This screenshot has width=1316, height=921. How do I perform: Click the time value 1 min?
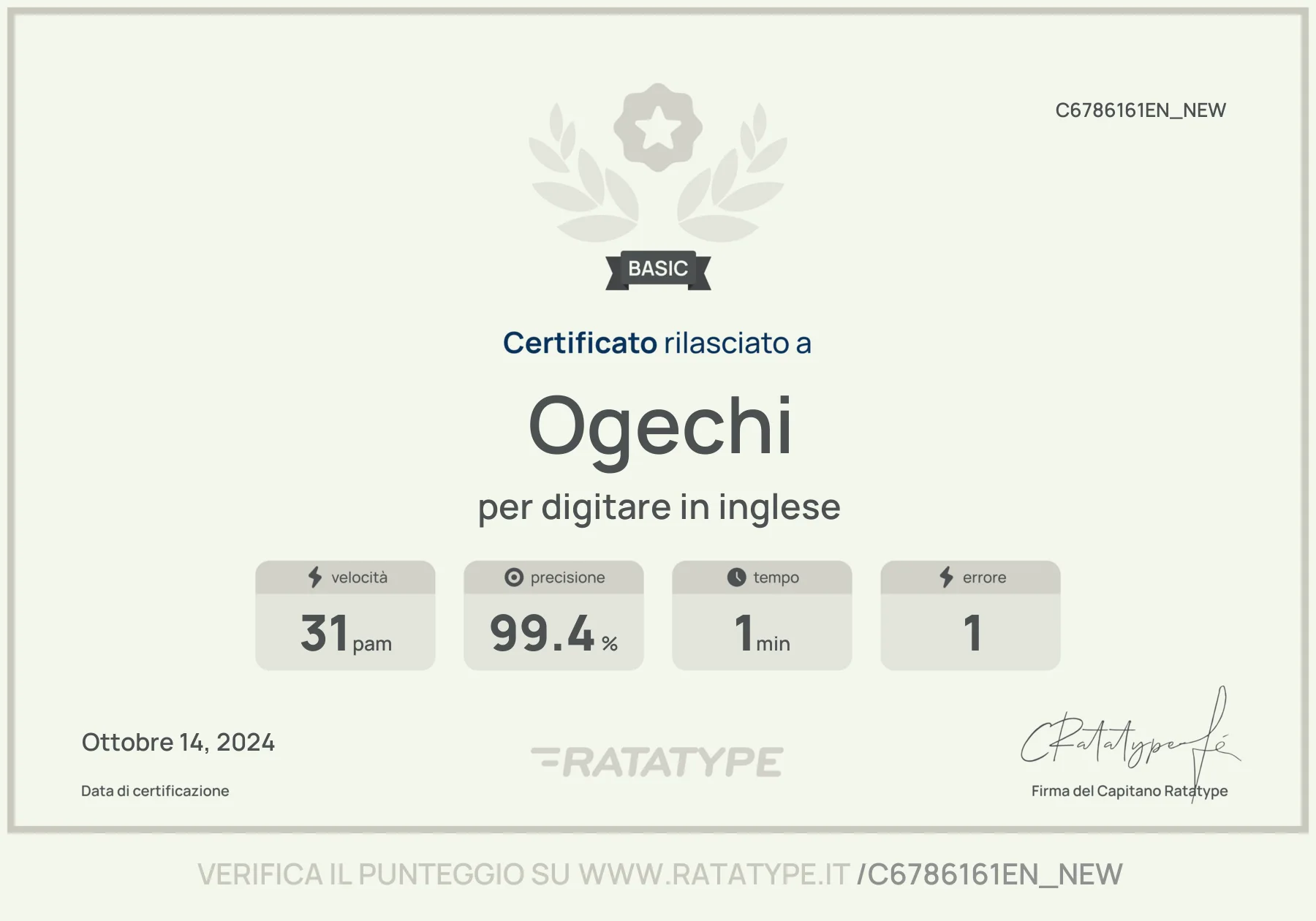point(762,633)
